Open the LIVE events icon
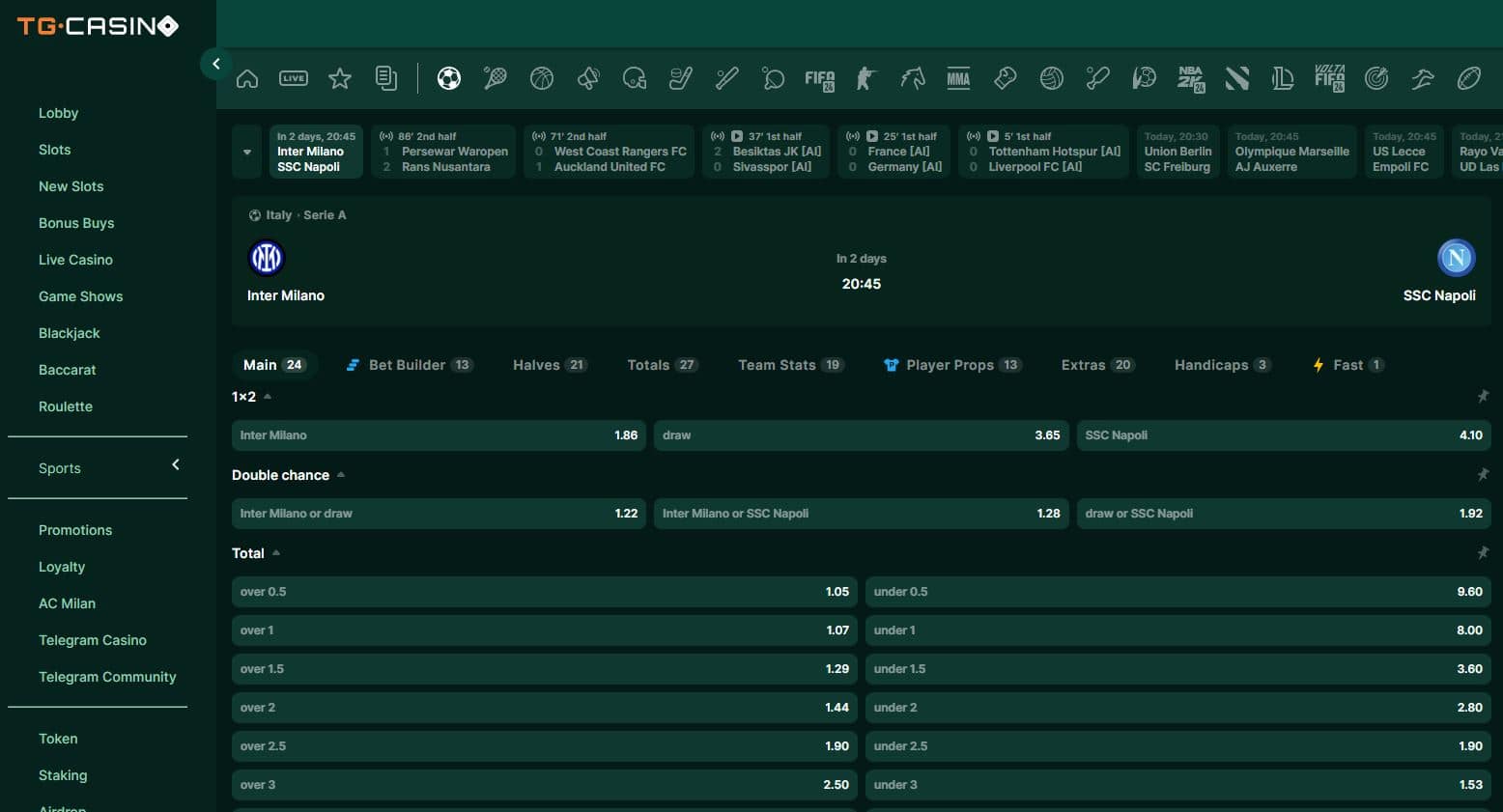1503x812 pixels. (x=294, y=78)
